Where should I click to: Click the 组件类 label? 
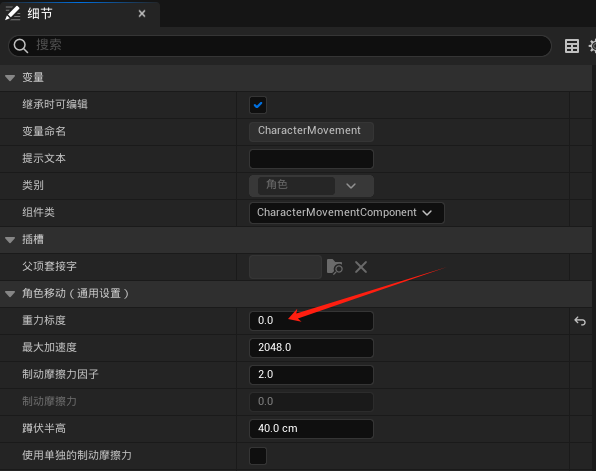[38, 212]
